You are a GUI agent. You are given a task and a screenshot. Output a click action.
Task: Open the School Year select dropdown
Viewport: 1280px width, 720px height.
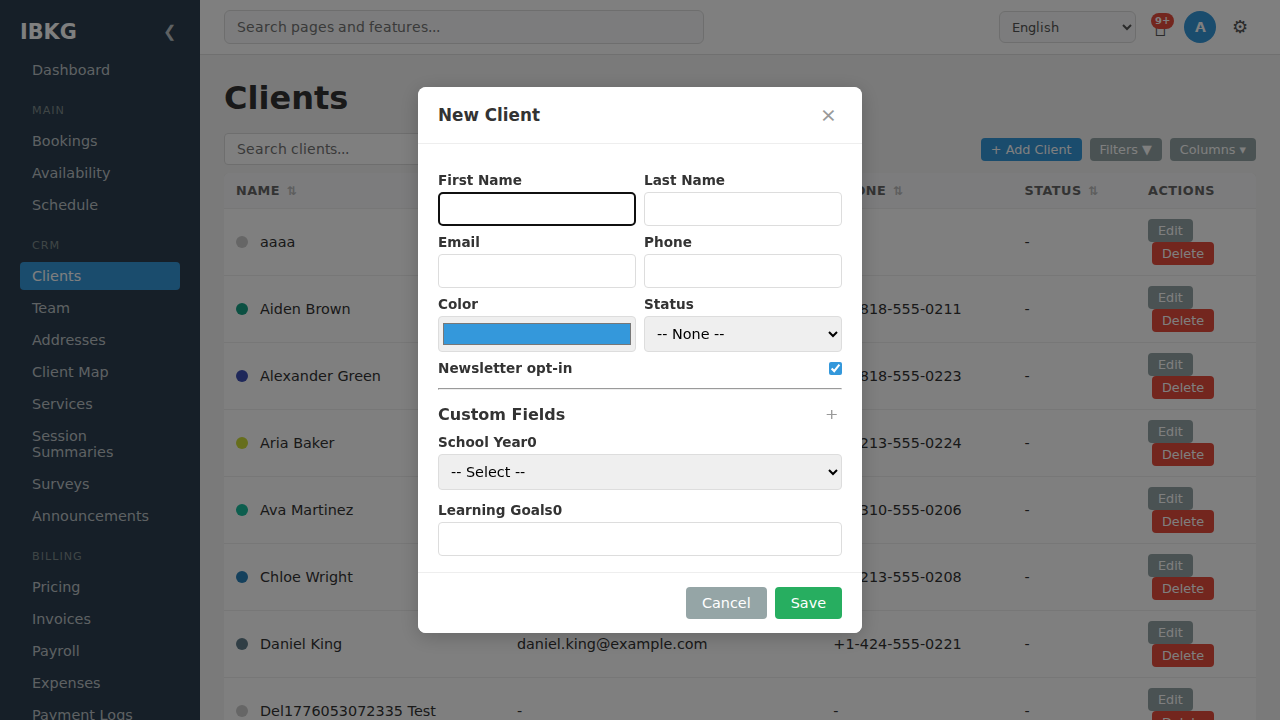coord(640,472)
